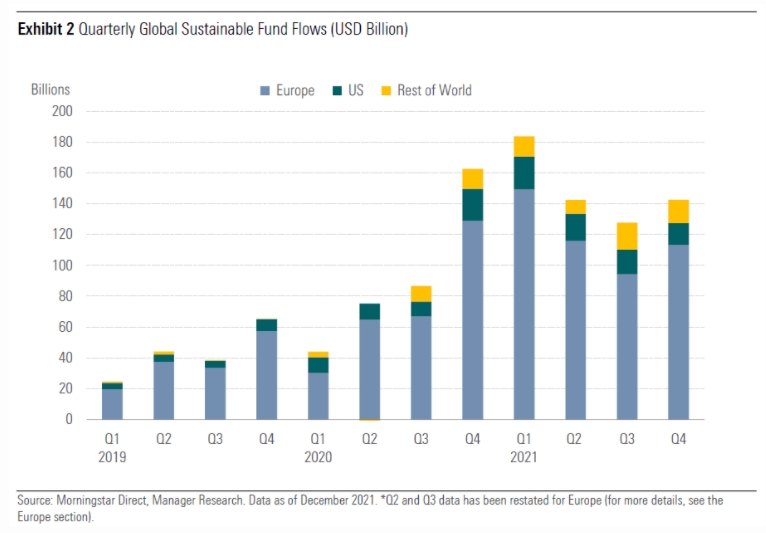Click the Morningstar Direct source note
Screen dimensions: 766x533
pyautogui.click(x=370, y=508)
